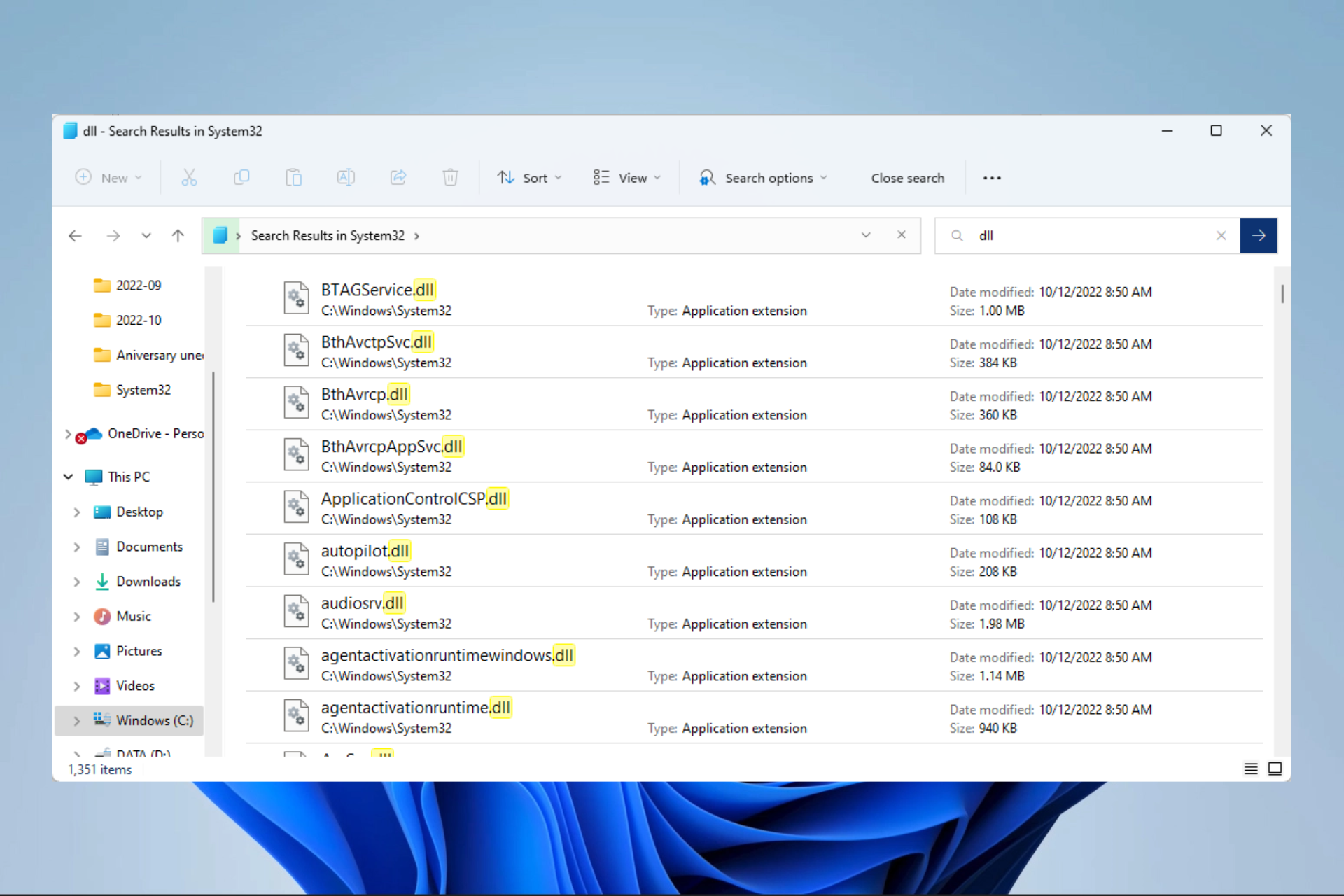This screenshot has width=1344, height=896.
Task: Open the Aniversary folder in sidebar
Action: tap(148, 356)
